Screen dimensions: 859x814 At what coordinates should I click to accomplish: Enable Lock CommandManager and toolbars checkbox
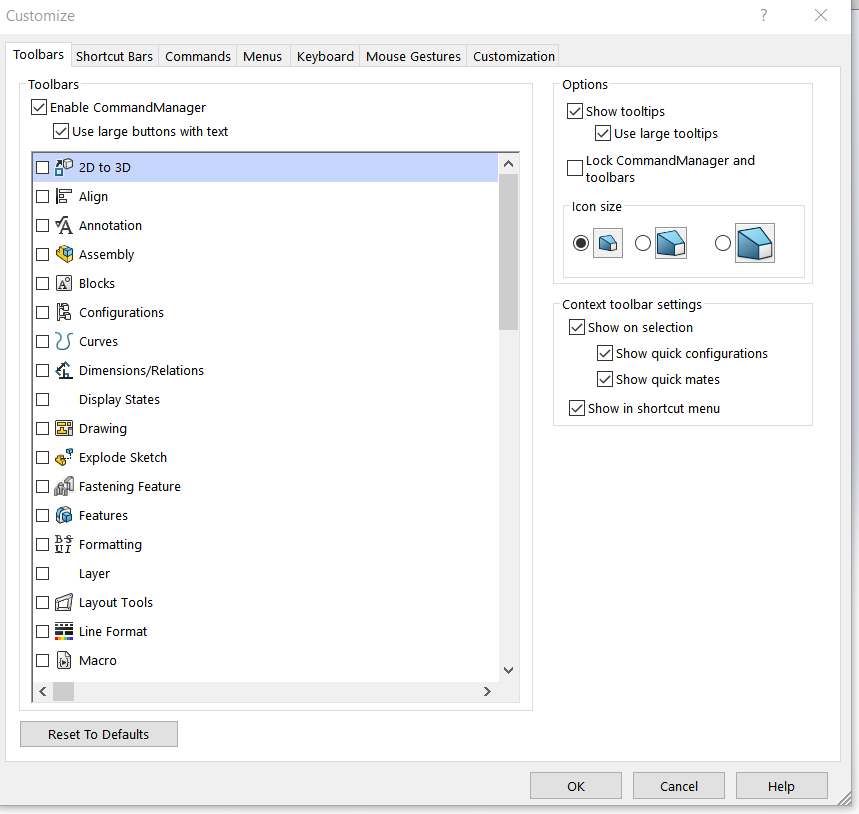coord(574,168)
